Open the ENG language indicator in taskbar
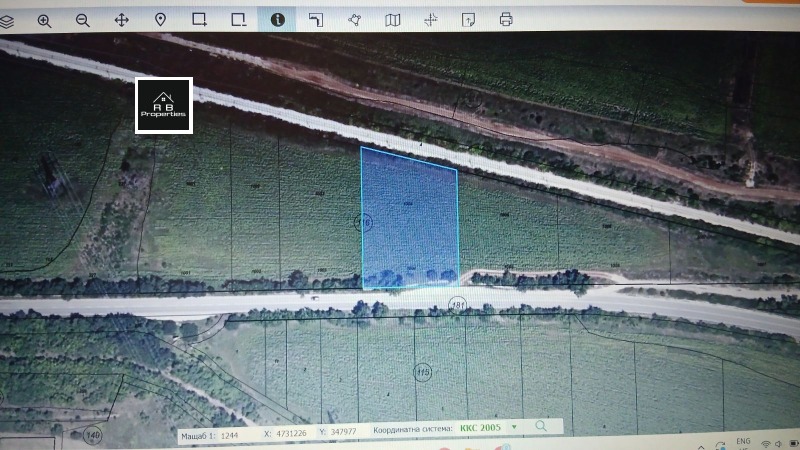 coord(743,442)
